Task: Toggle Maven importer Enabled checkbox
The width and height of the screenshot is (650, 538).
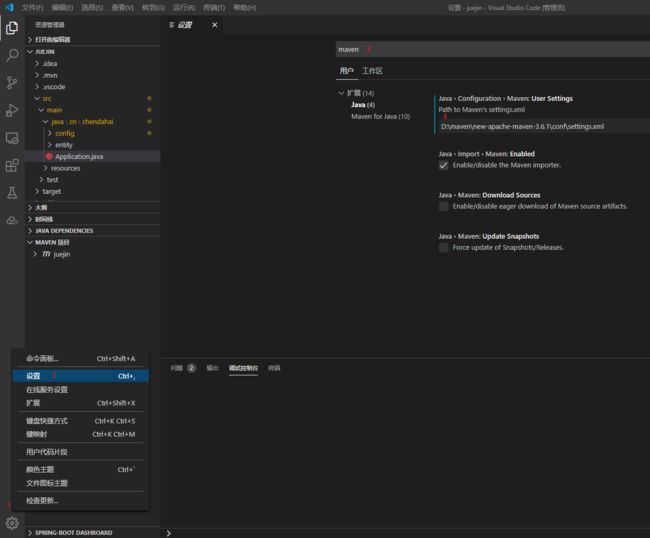Action: 444,165
